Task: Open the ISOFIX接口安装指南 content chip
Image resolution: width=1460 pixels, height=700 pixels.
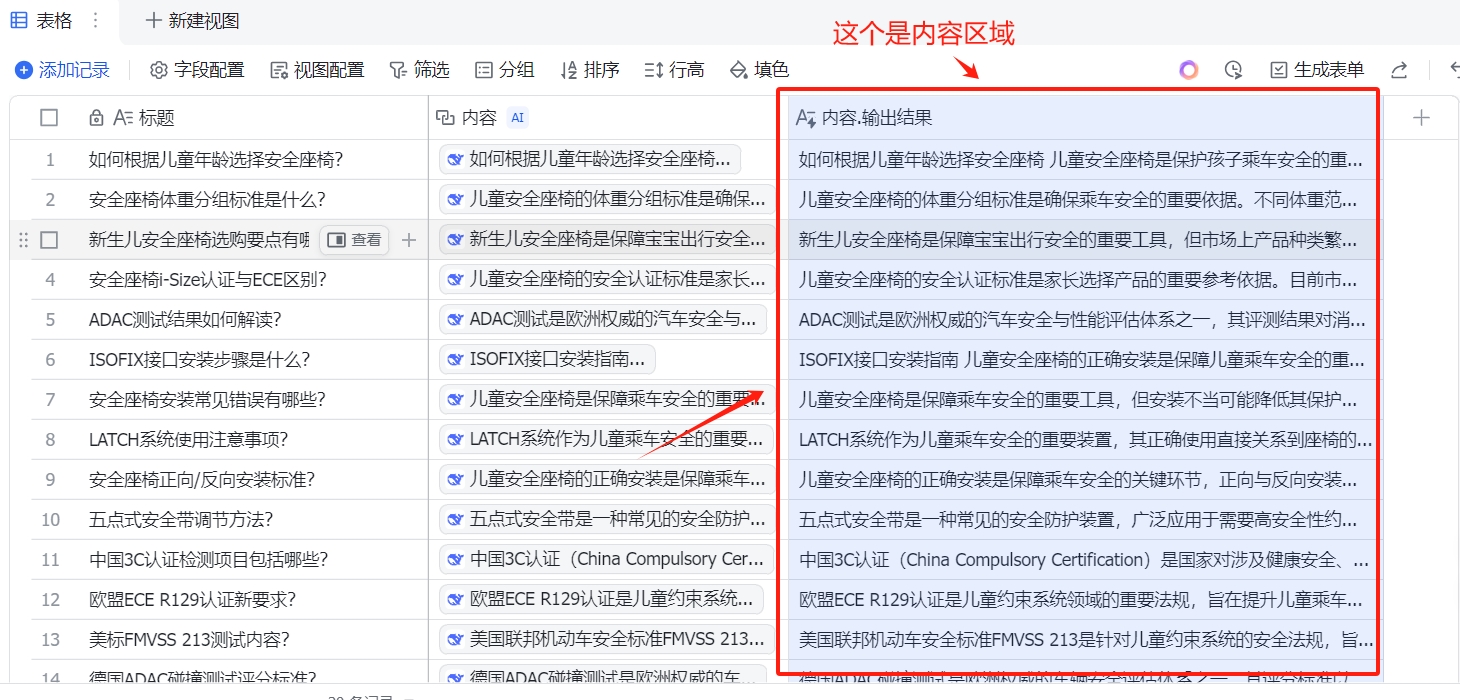Action: (548, 359)
